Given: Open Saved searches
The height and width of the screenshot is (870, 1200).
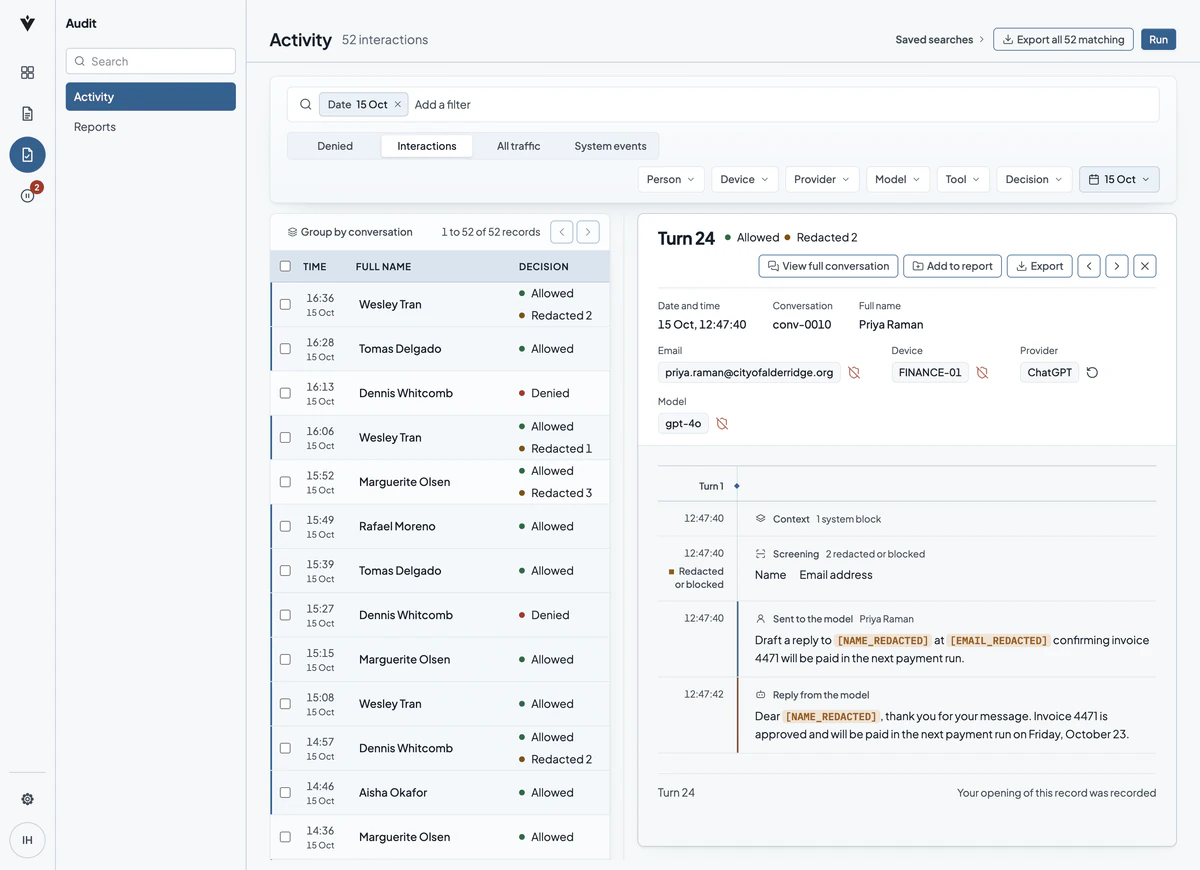Looking at the screenshot, I should pos(940,40).
